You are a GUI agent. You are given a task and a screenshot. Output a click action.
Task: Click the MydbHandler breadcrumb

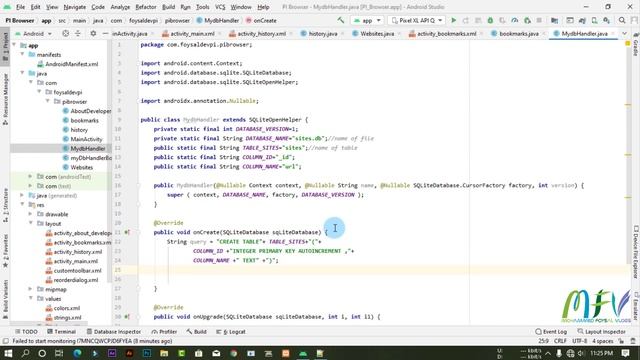point(218,20)
